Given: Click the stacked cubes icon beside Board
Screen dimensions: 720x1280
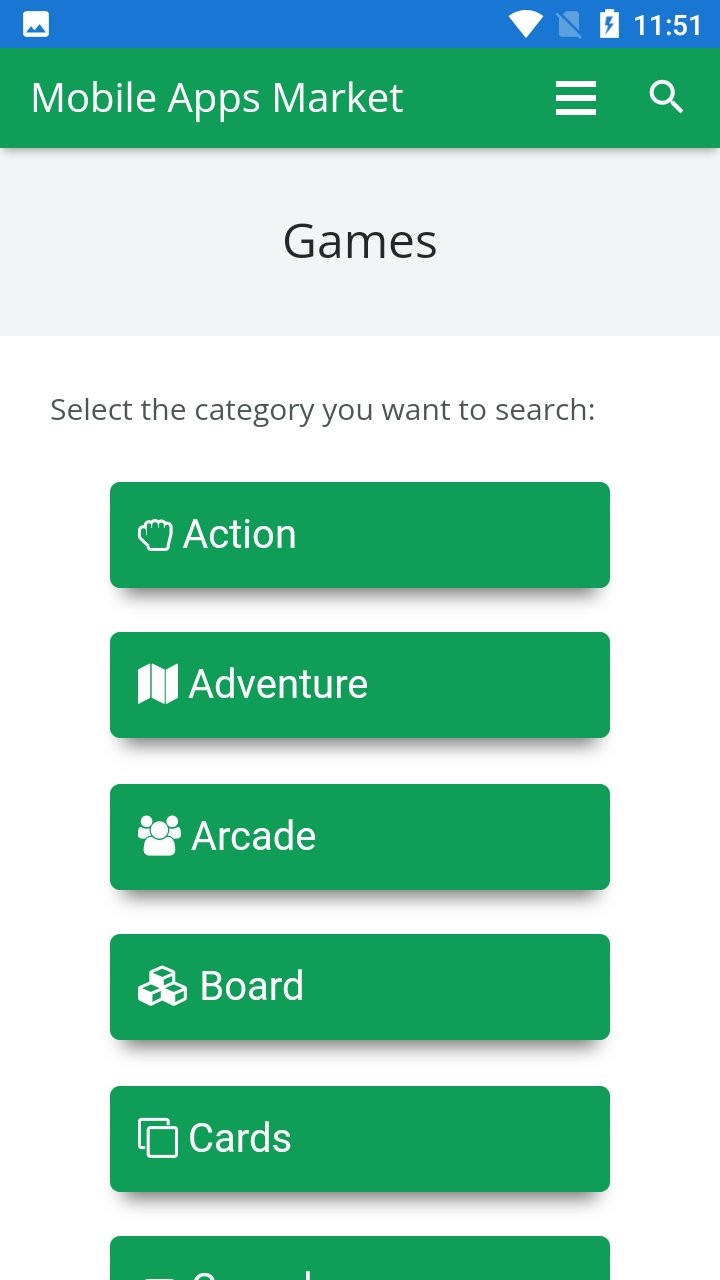Looking at the screenshot, I should [x=162, y=986].
